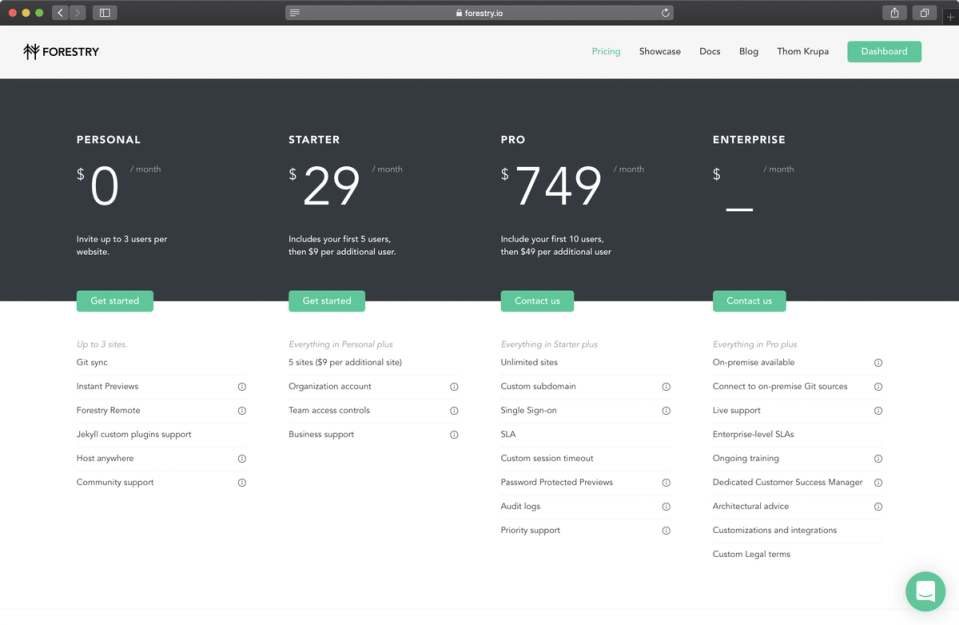Open the Docs navigation link
959x625 pixels.
click(709, 51)
